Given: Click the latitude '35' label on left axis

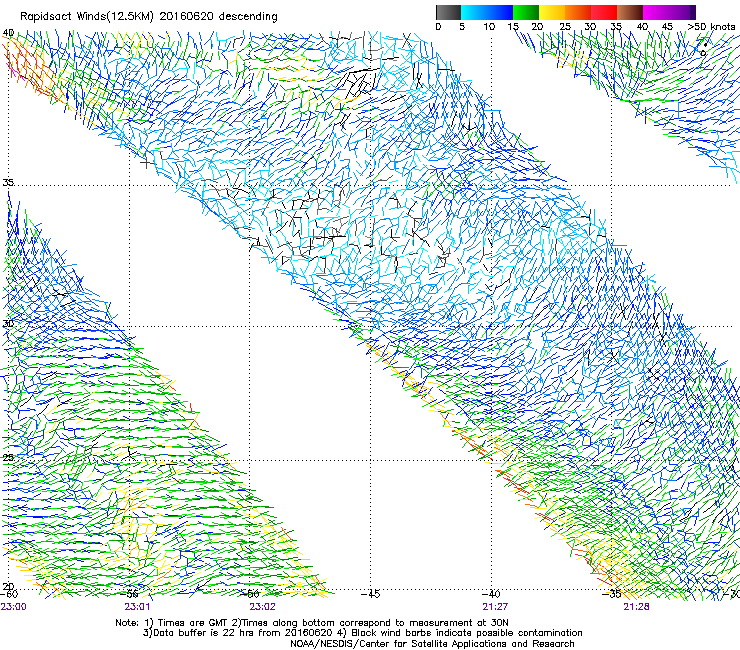Looking at the screenshot, I should 8,182.
